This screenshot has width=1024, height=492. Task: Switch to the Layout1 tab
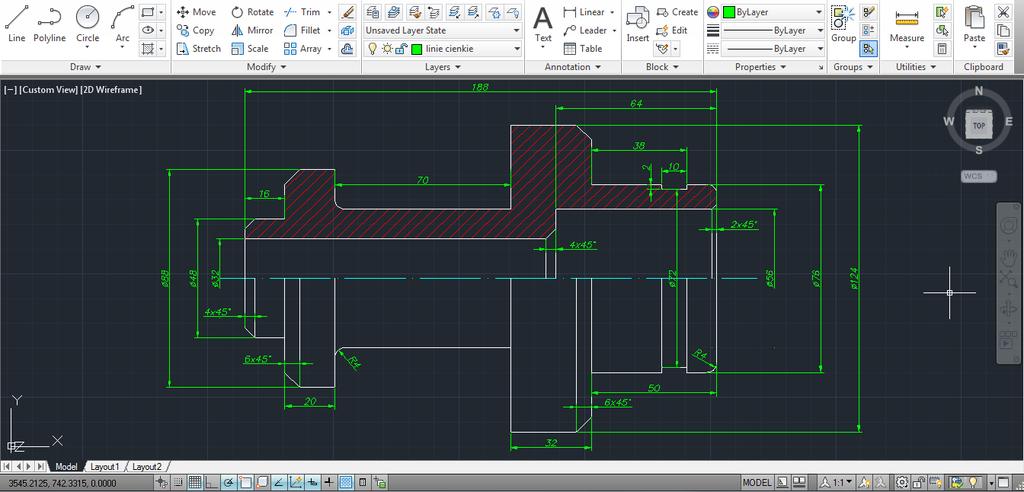(104, 467)
